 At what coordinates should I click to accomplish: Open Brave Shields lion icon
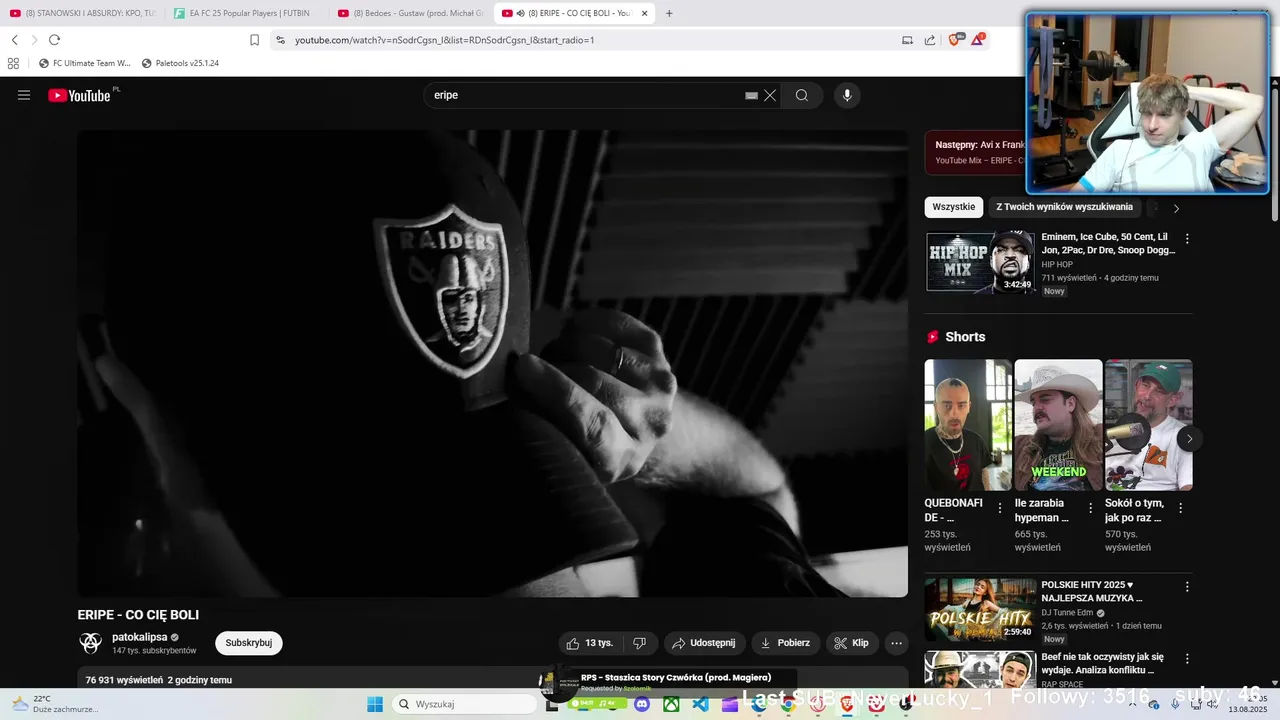tap(955, 40)
